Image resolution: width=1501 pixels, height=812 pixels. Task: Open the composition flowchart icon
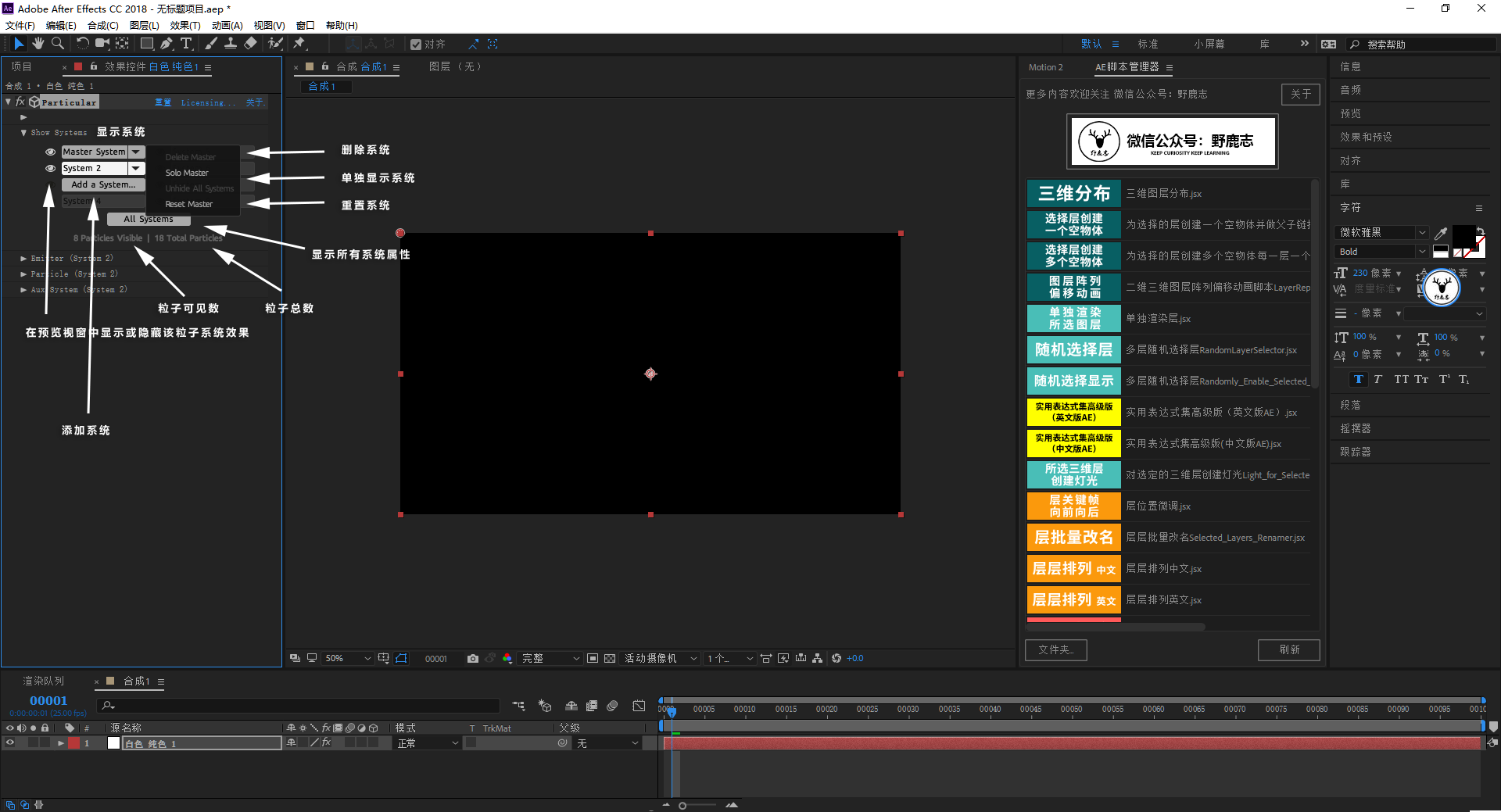818,659
